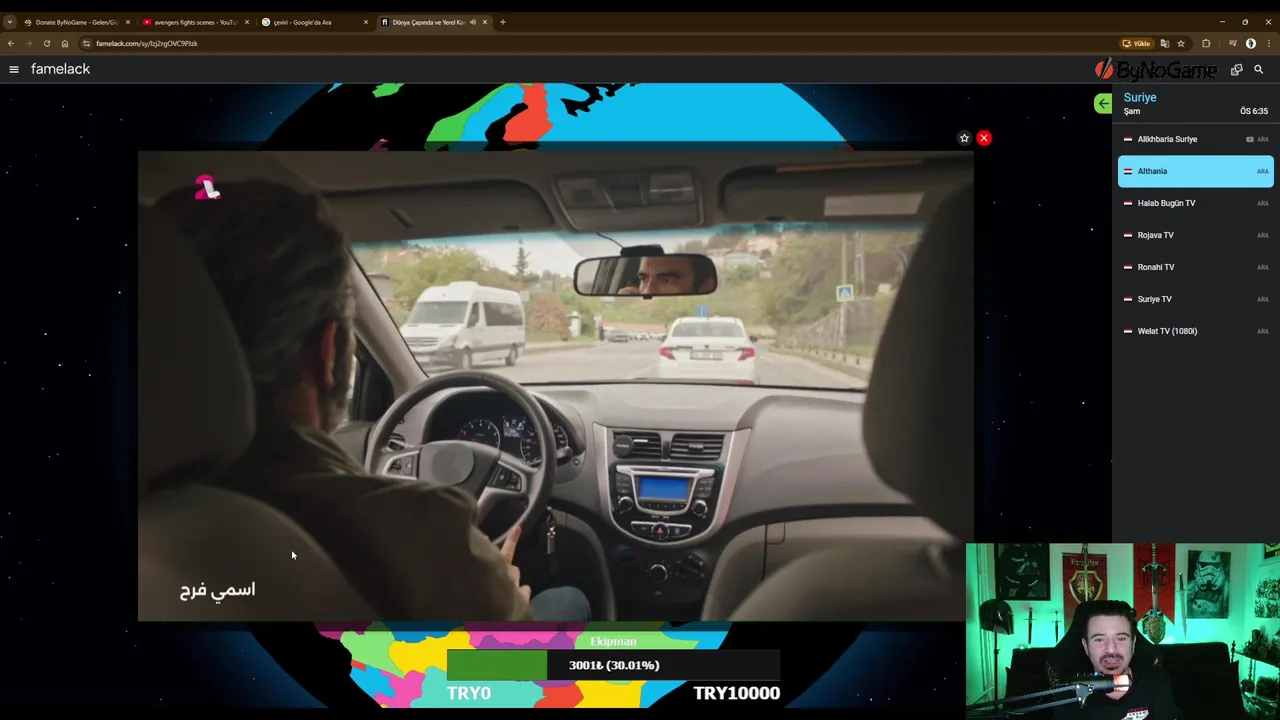Reload the page in the browser
This screenshot has width=1280, height=720.
(x=46, y=43)
